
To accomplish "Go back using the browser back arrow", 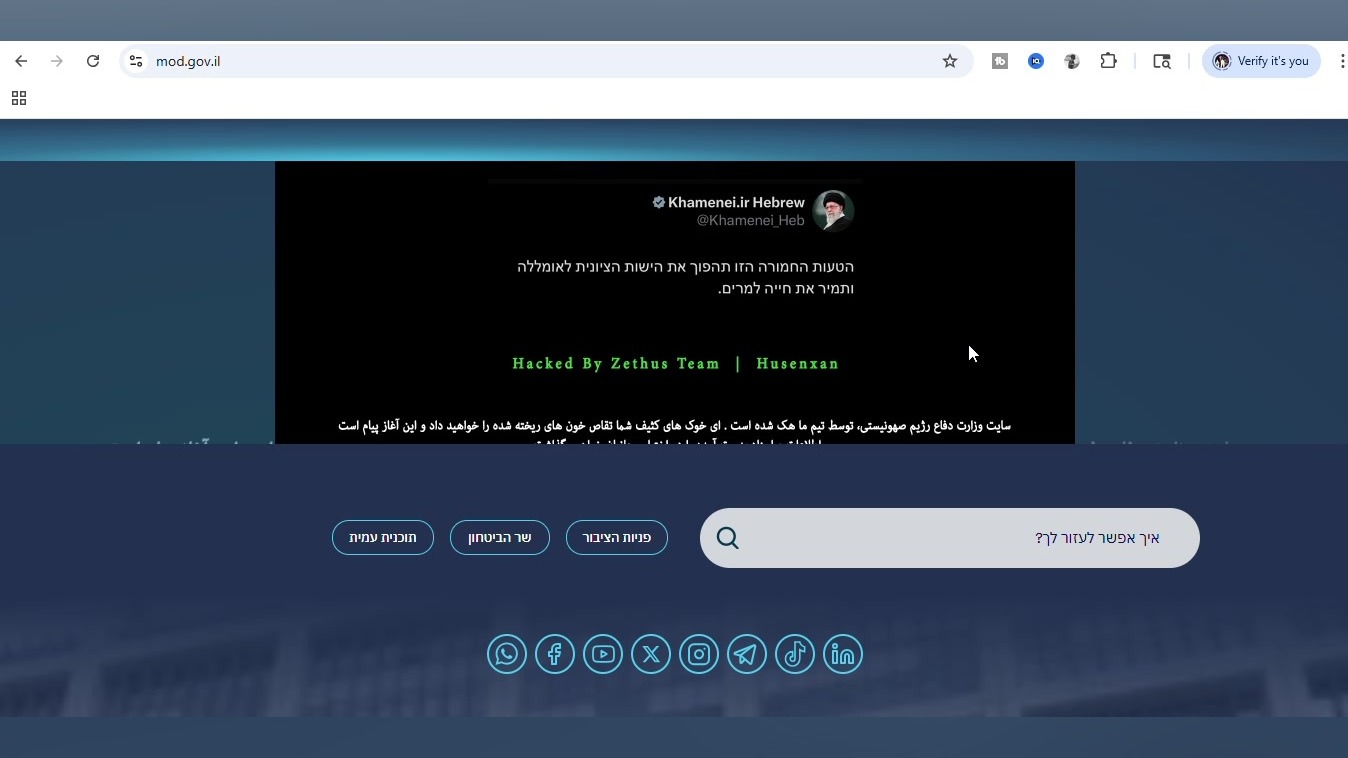I will 21,61.
